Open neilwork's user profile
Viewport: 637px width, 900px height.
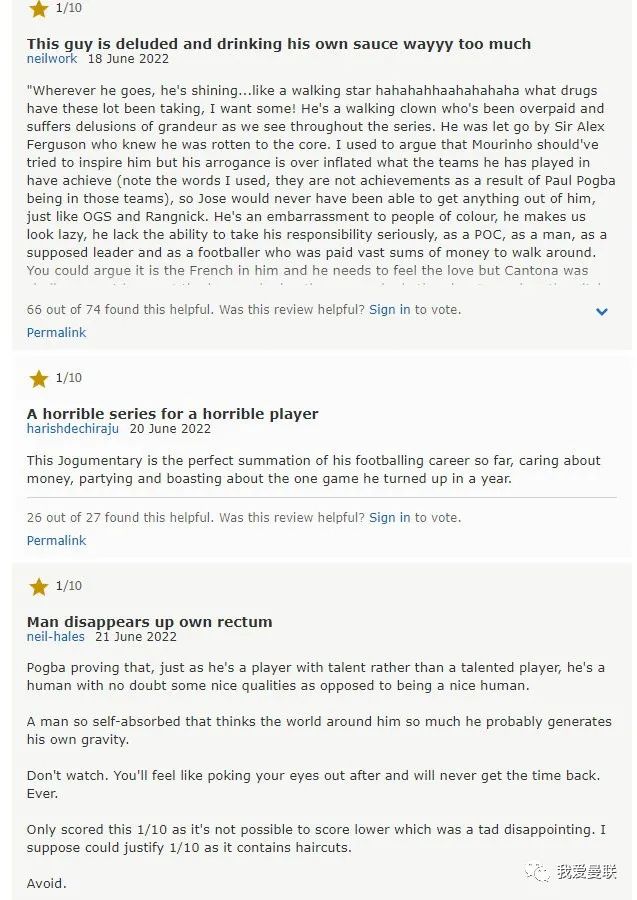click(x=52, y=59)
